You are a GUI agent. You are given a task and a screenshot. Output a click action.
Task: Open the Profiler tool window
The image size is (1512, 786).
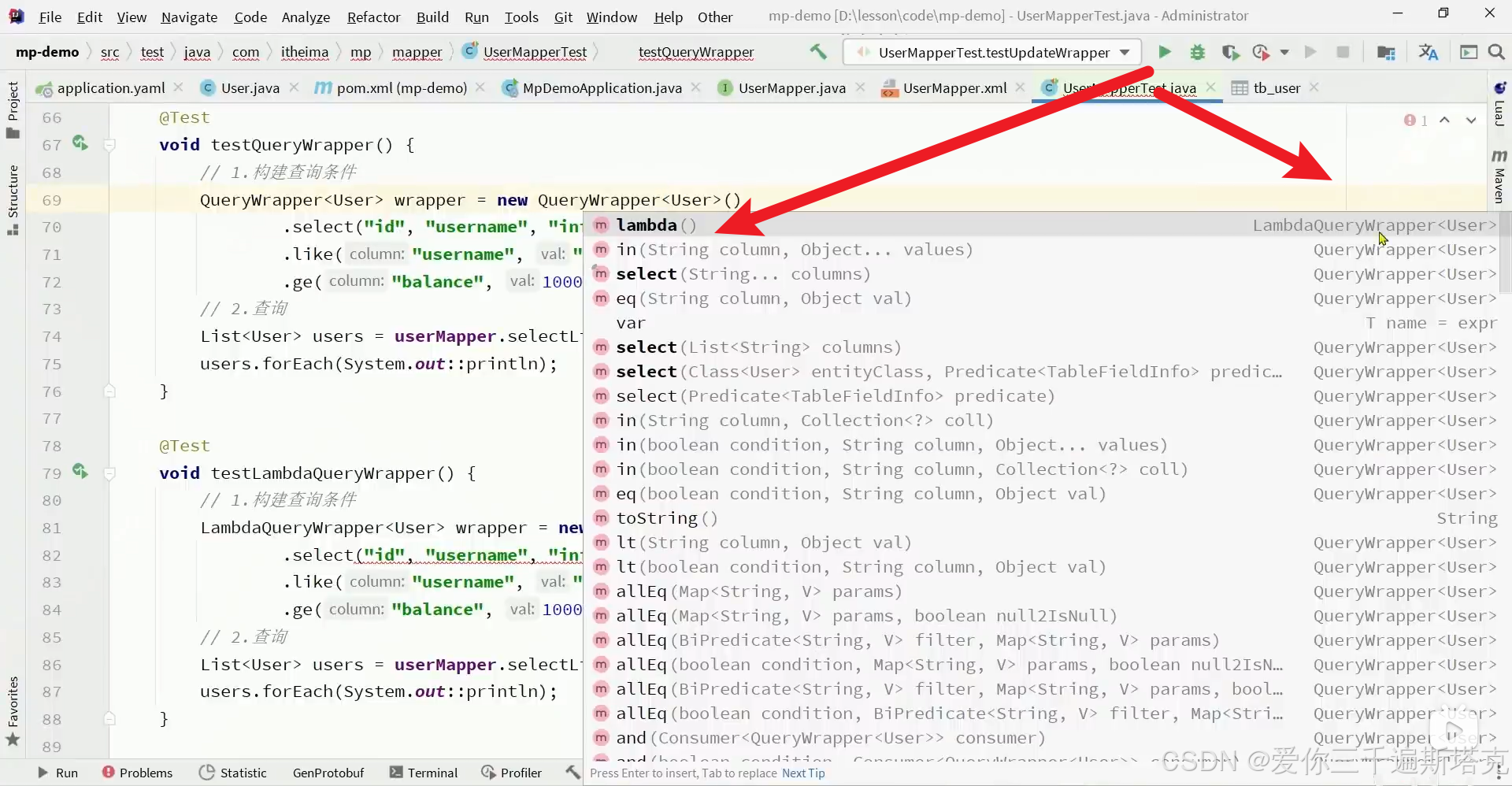tap(512, 773)
